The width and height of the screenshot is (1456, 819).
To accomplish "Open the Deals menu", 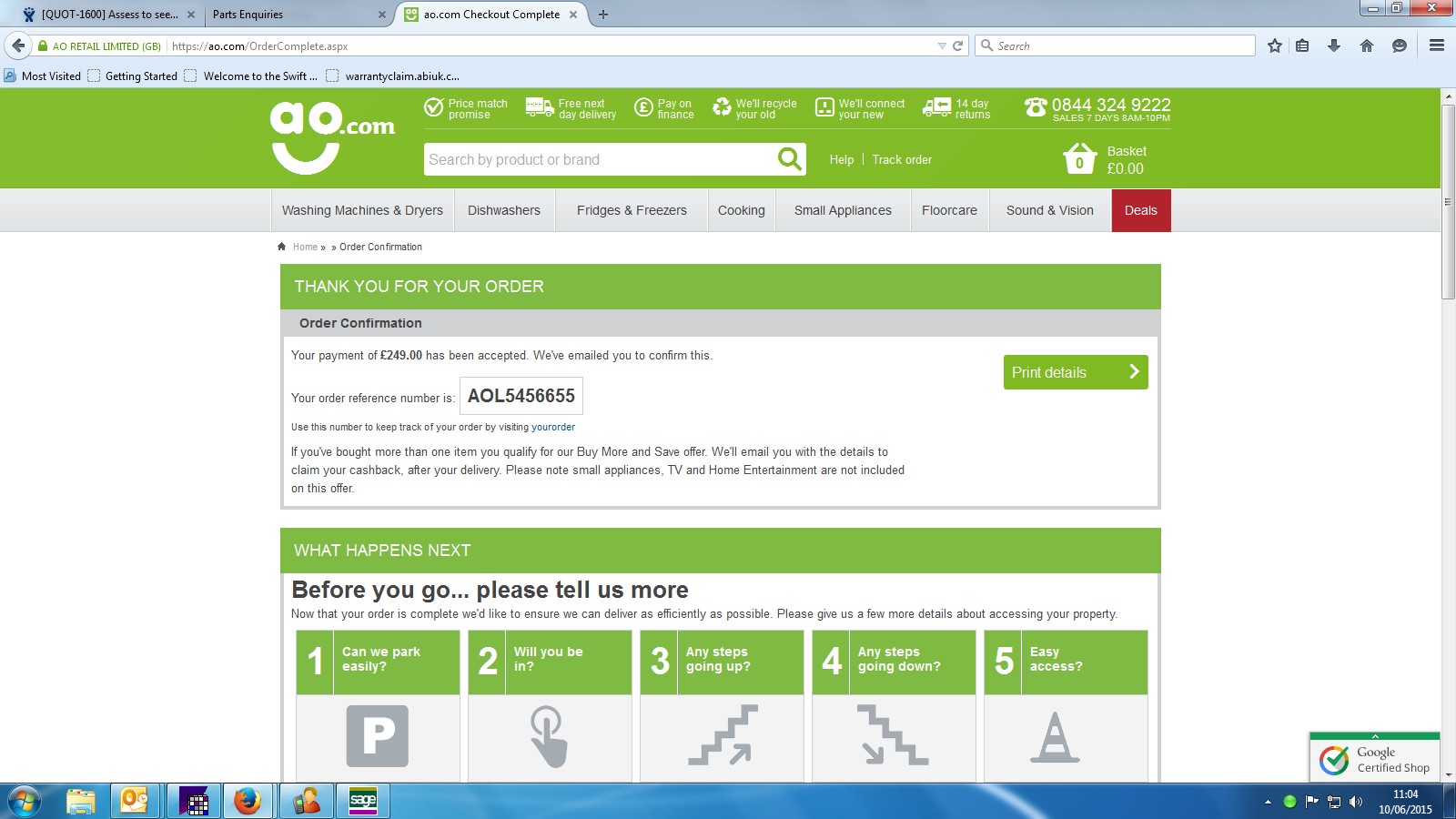I will (x=1141, y=210).
